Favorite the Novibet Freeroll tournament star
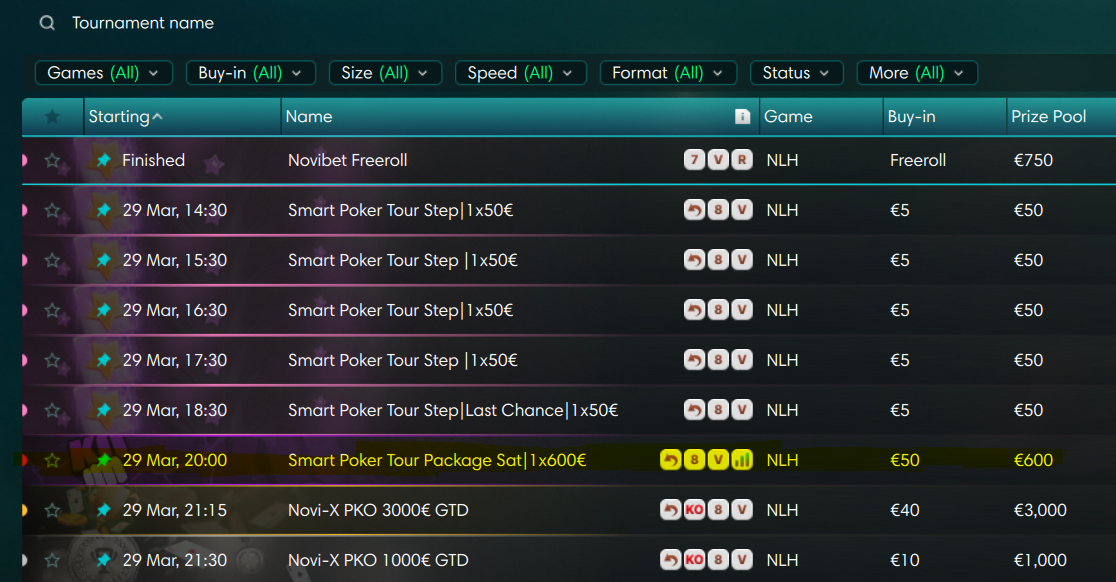This screenshot has width=1116, height=582. click(x=52, y=160)
